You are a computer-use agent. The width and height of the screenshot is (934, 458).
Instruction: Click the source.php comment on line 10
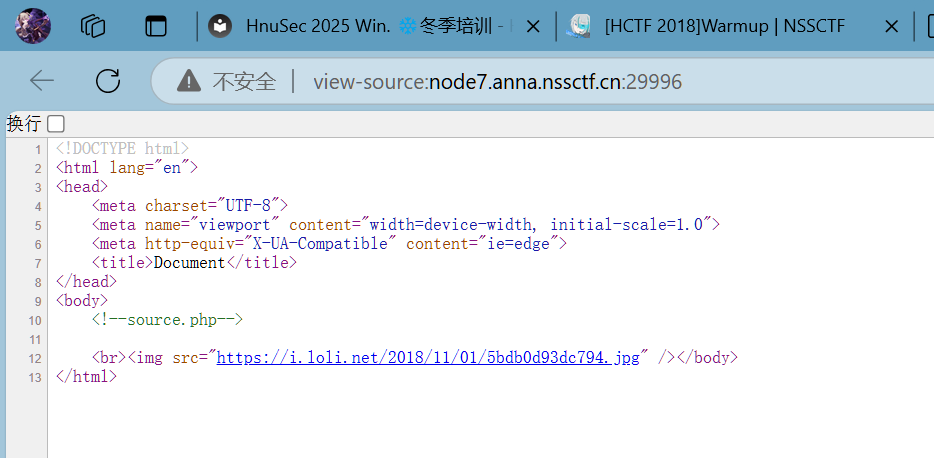tap(167, 320)
